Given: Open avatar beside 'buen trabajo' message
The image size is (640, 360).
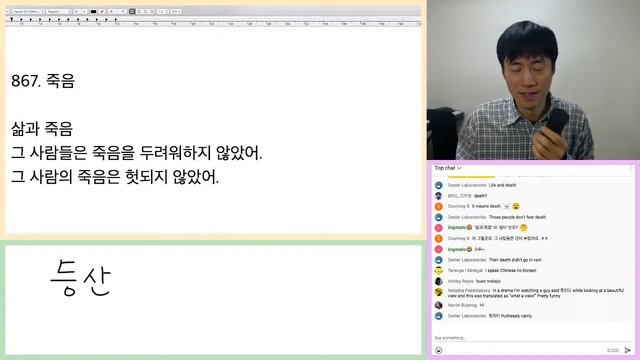Looking at the screenshot, I should point(439,281).
